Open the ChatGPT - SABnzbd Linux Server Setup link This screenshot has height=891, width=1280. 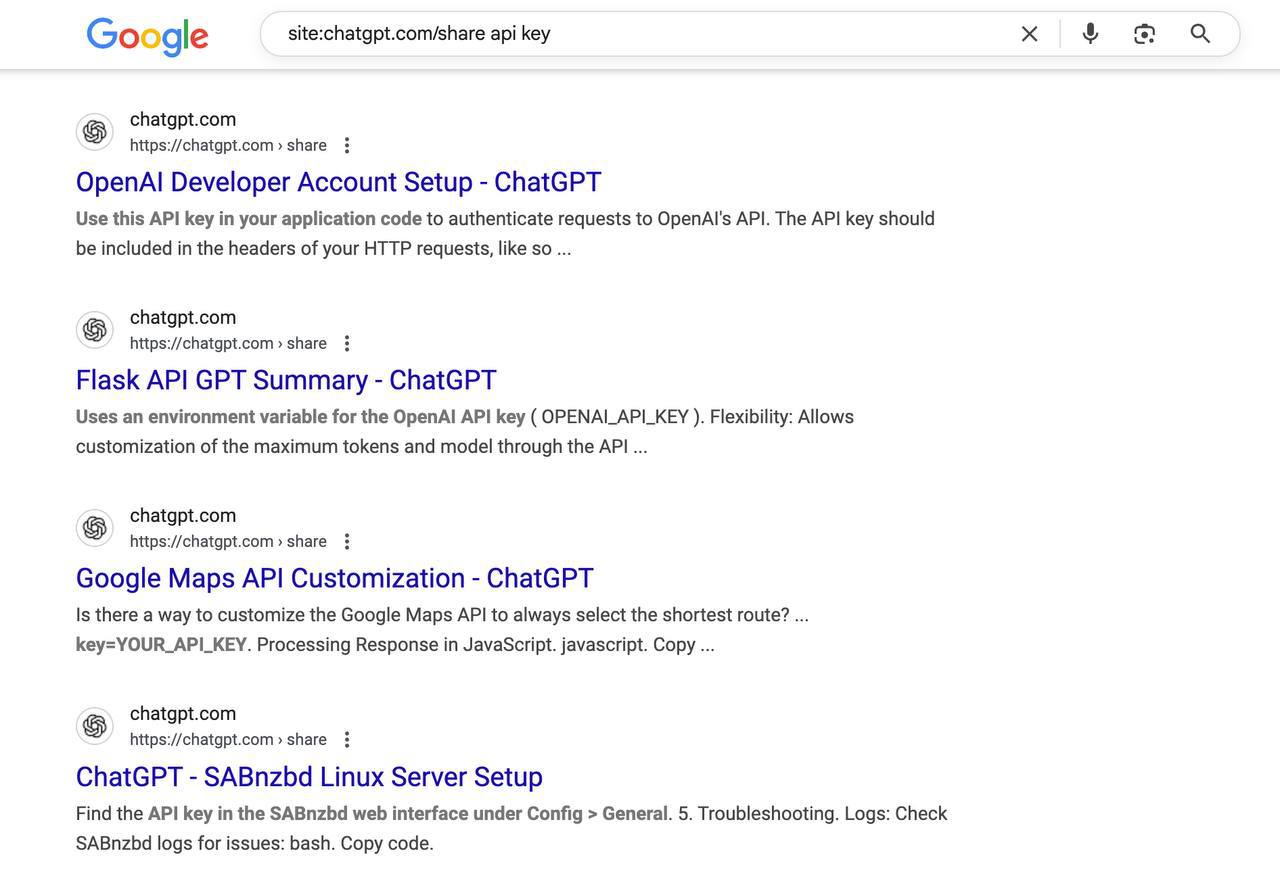tap(309, 777)
